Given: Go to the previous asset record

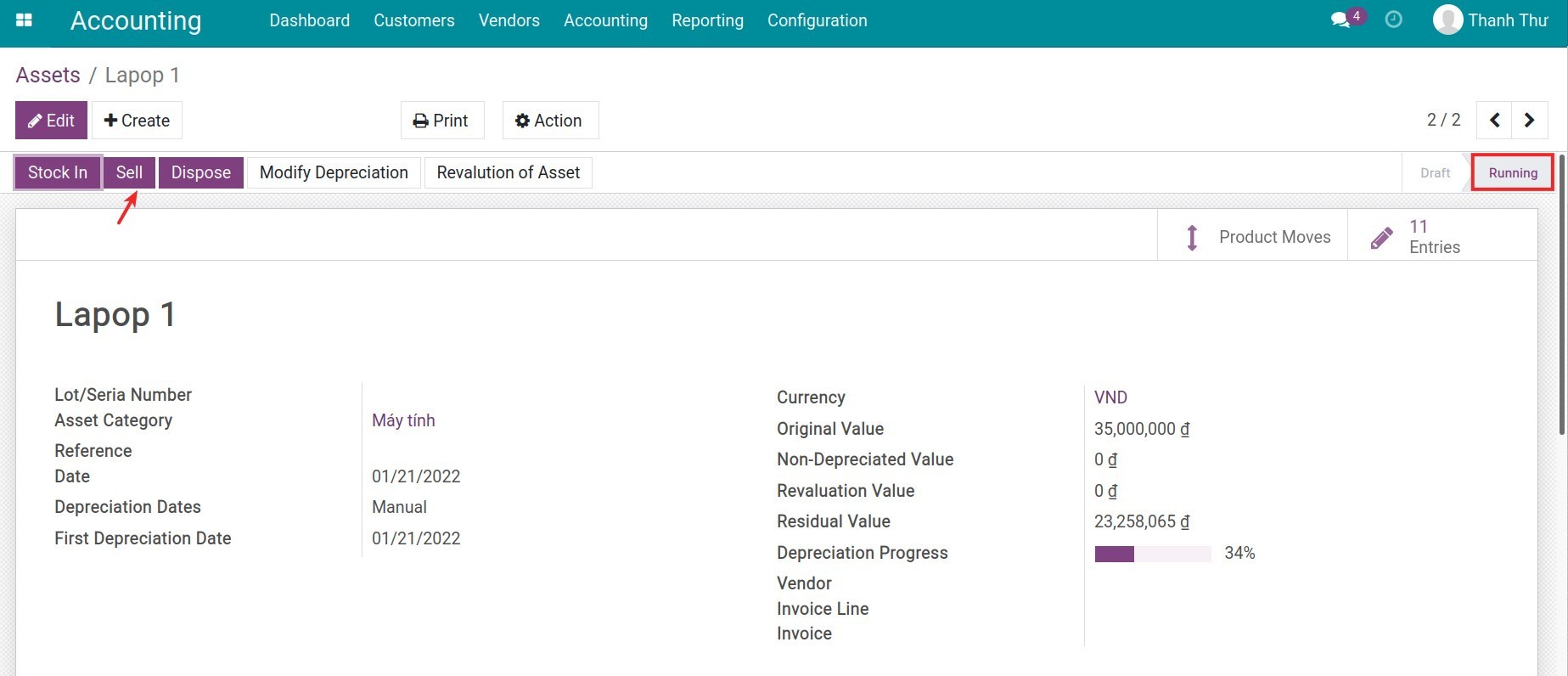Looking at the screenshot, I should pyautogui.click(x=1495, y=121).
